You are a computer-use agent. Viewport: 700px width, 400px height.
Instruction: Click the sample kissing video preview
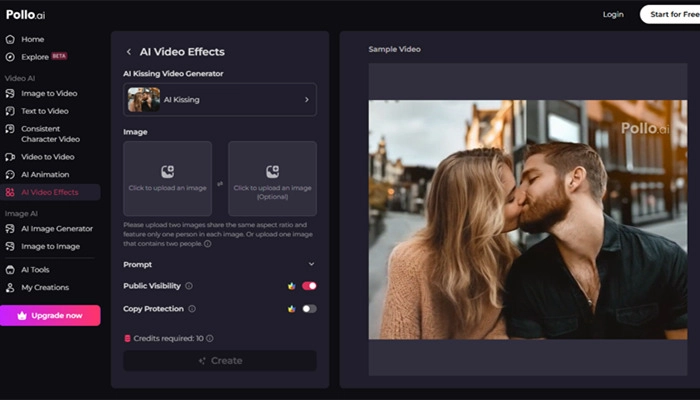coord(528,219)
